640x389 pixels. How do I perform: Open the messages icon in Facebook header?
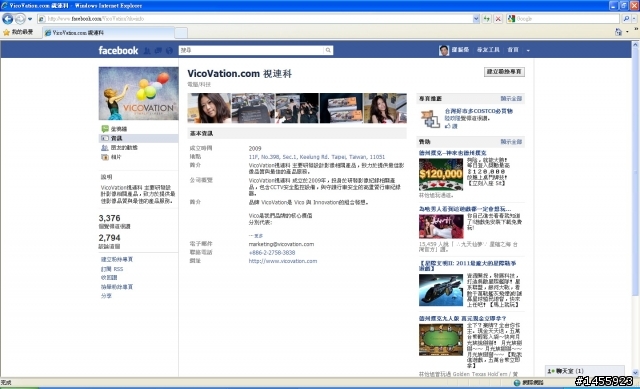coord(158,51)
